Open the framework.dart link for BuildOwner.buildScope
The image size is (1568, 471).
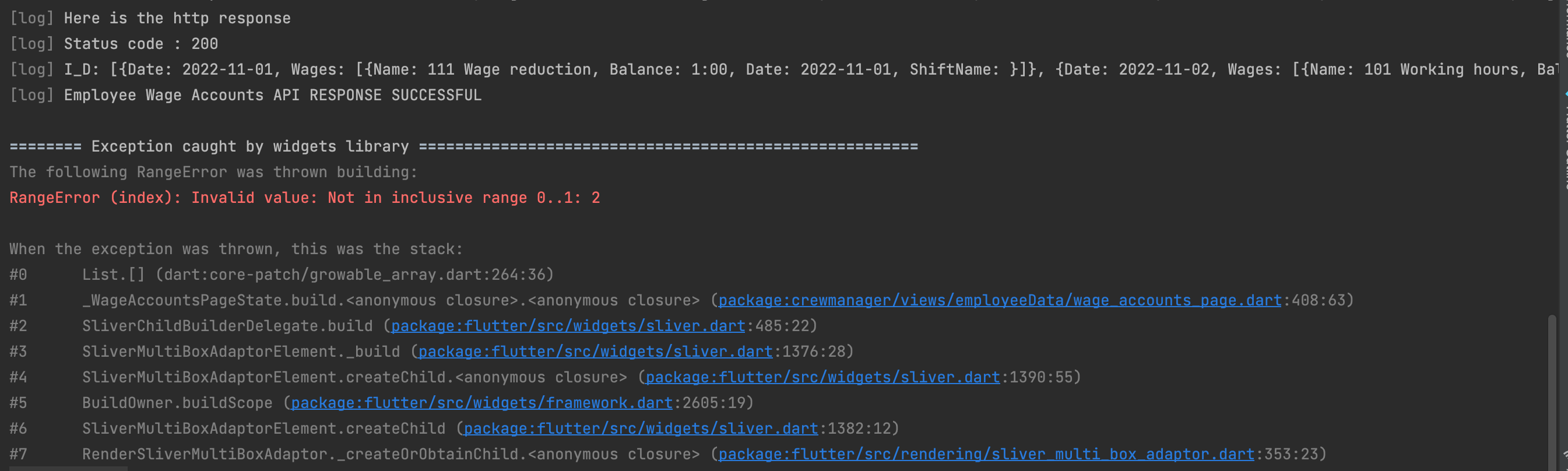coord(481,403)
